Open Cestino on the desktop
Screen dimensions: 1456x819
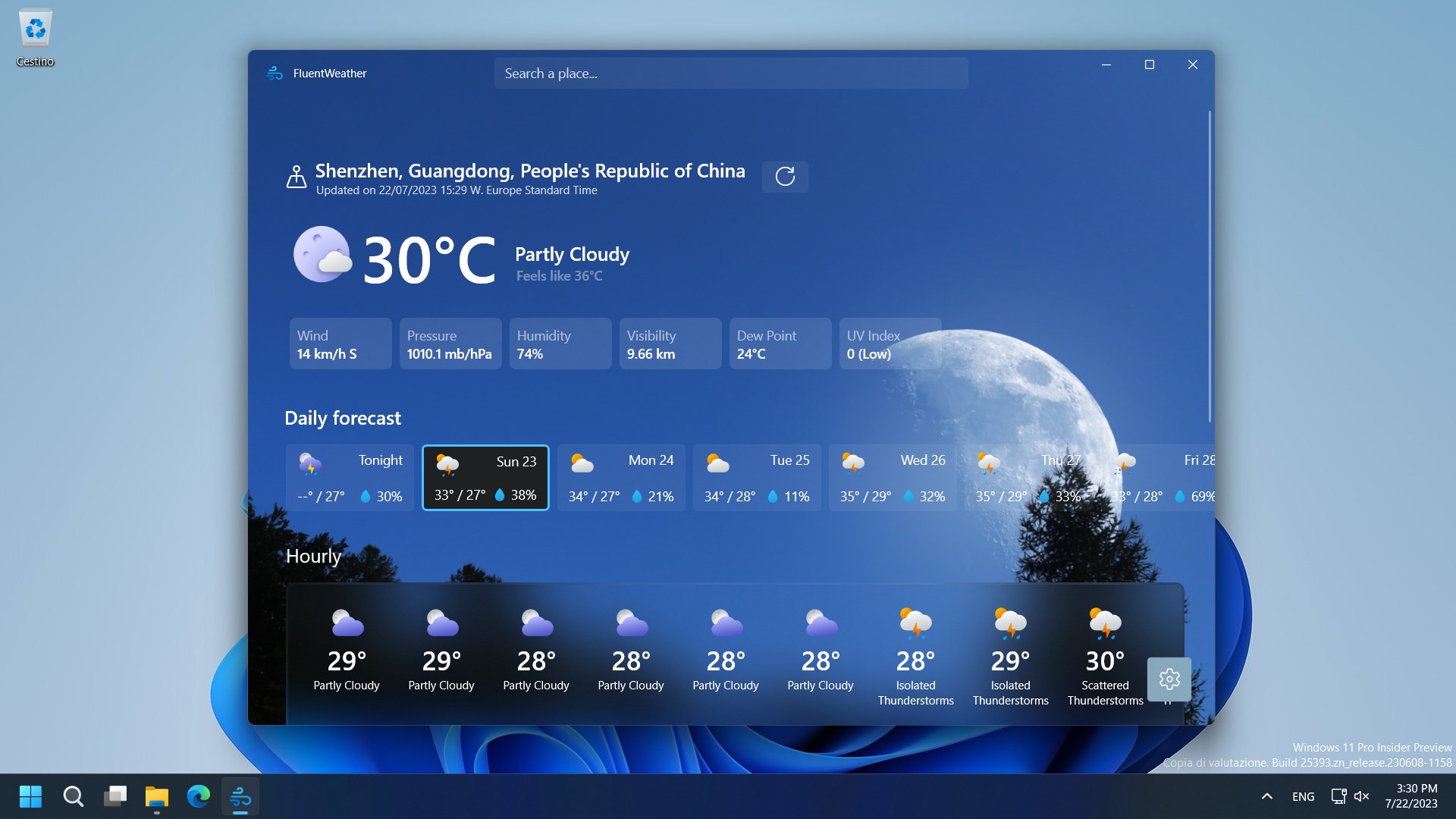[x=35, y=30]
